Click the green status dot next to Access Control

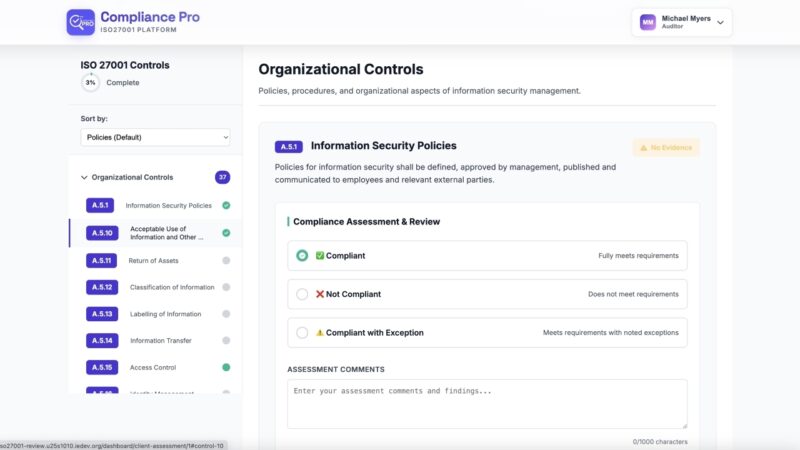pyautogui.click(x=226, y=367)
